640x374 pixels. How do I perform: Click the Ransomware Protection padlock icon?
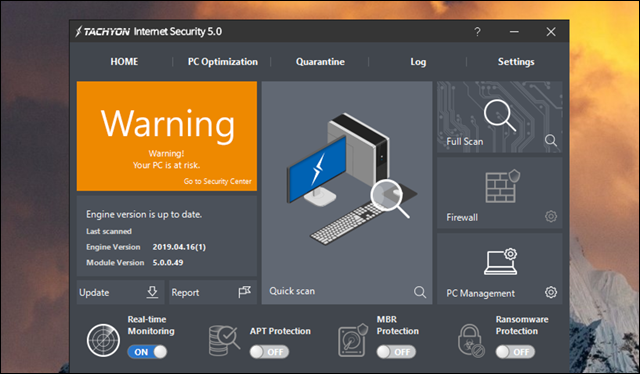pyautogui.click(x=471, y=341)
